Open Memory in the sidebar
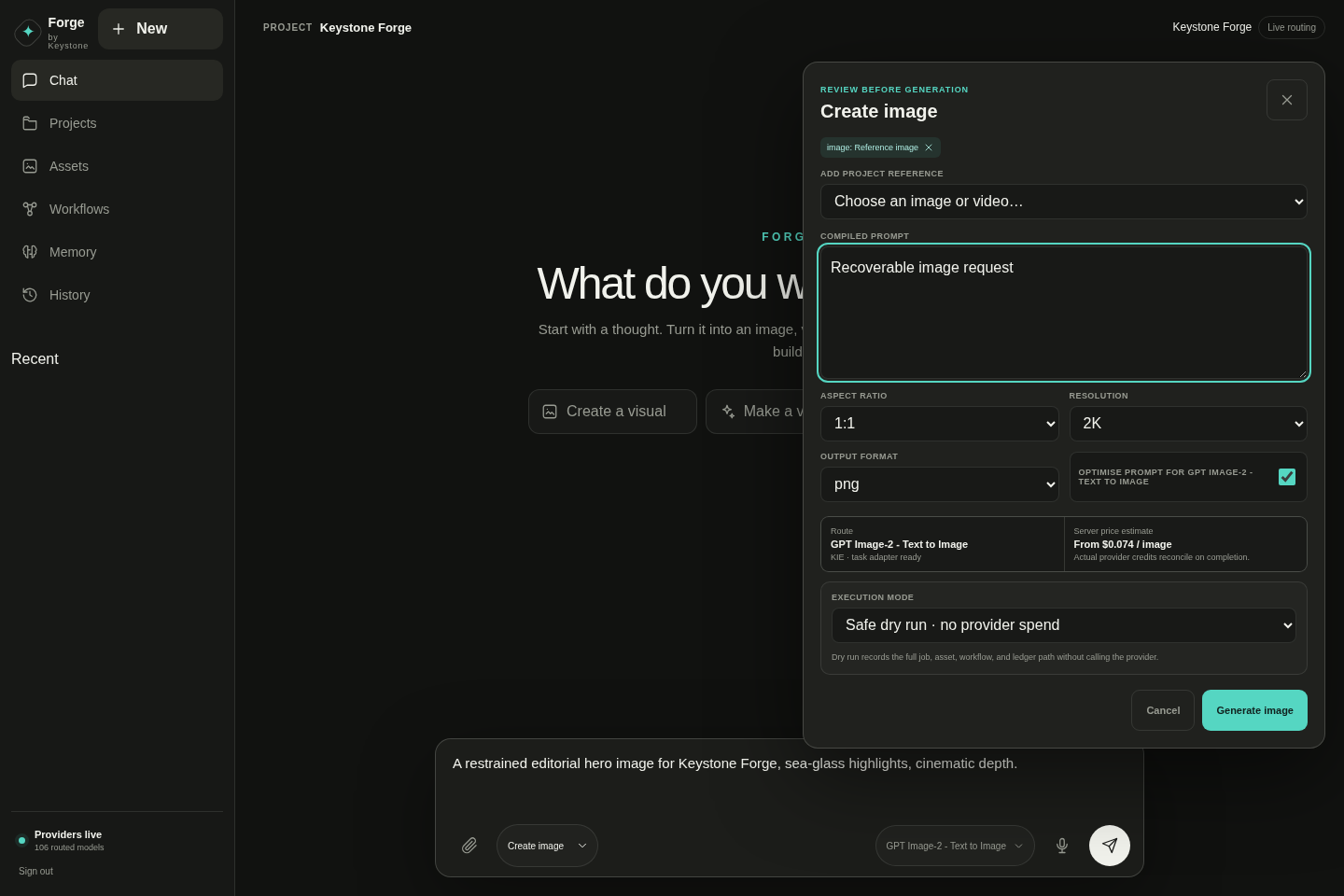Image resolution: width=1344 pixels, height=896 pixels. pyautogui.click(x=117, y=252)
